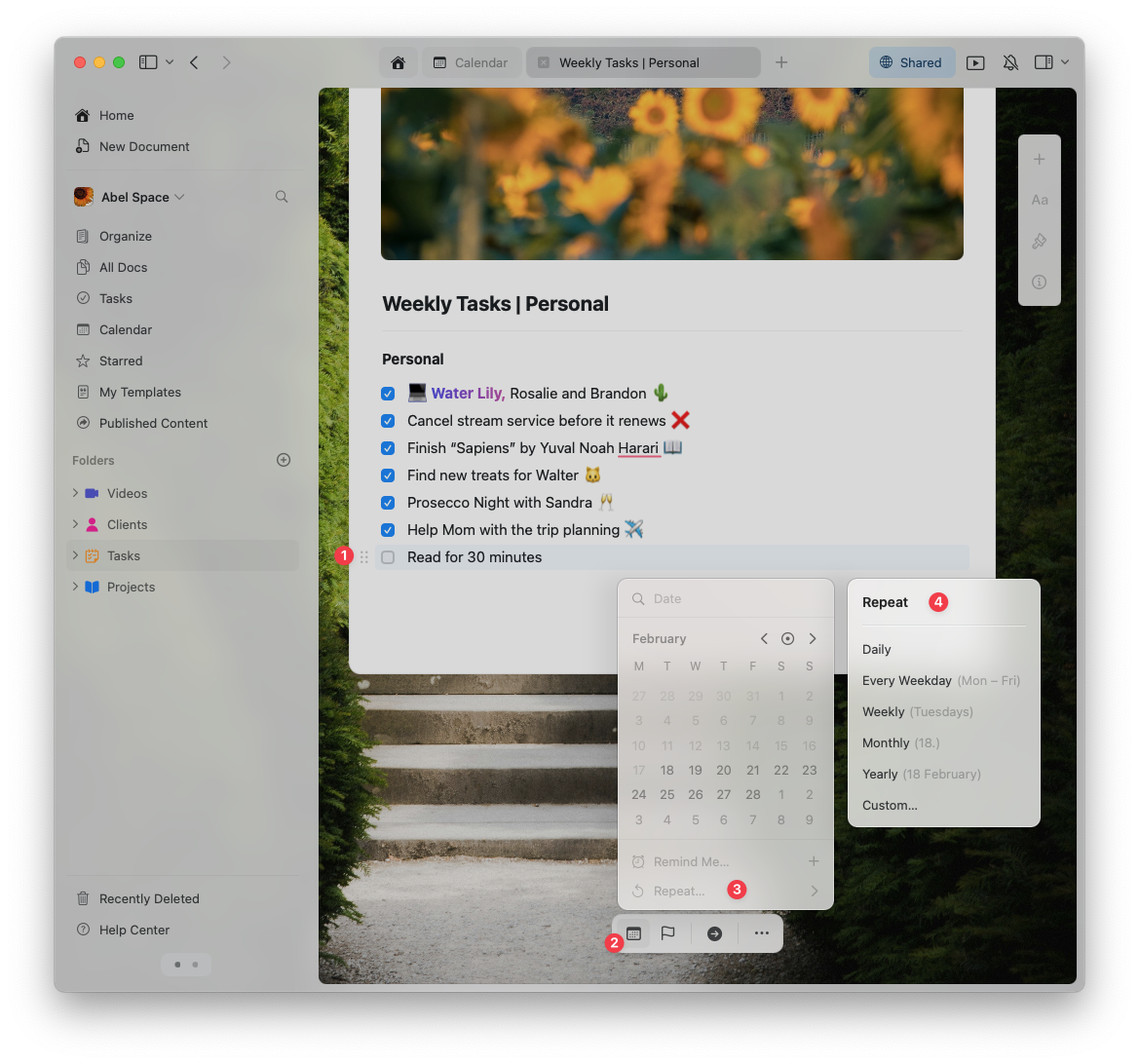The height and width of the screenshot is (1064, 1139).
Task: Uncheck the Prosecco Night with Sandra task
Action: click(388, 502)
